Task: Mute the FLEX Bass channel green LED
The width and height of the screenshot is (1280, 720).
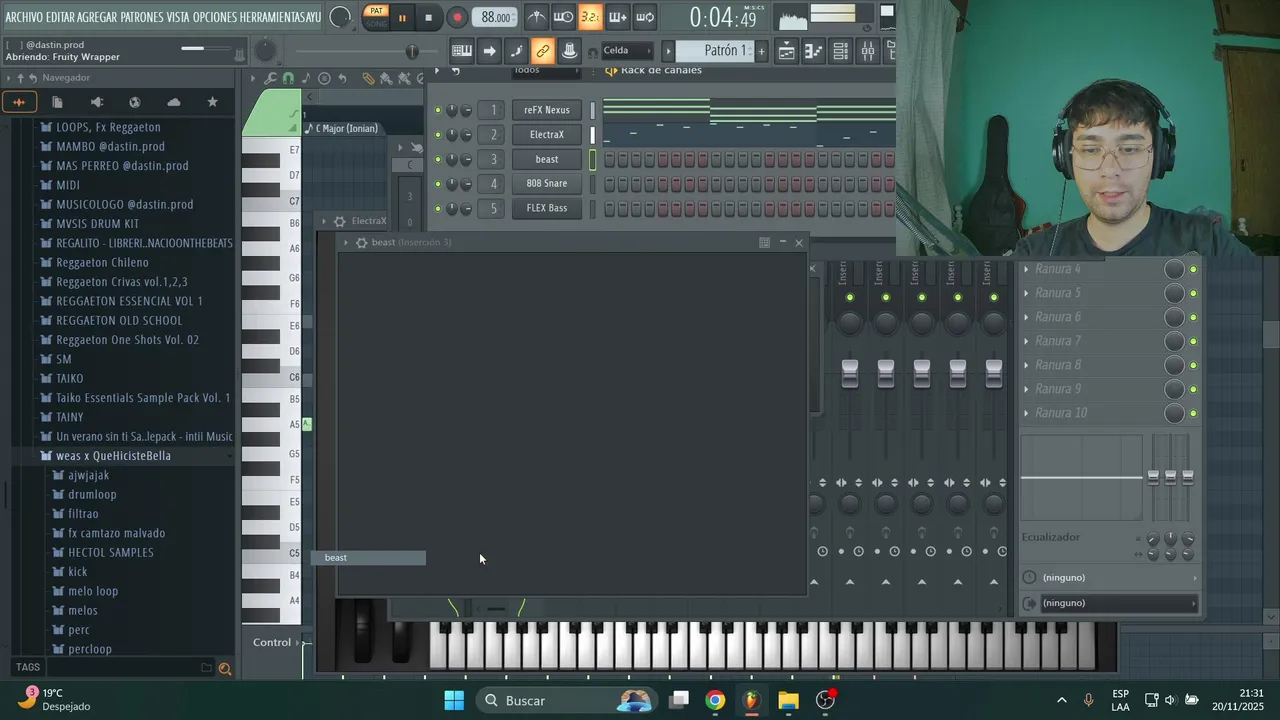Action: (437, 209)
